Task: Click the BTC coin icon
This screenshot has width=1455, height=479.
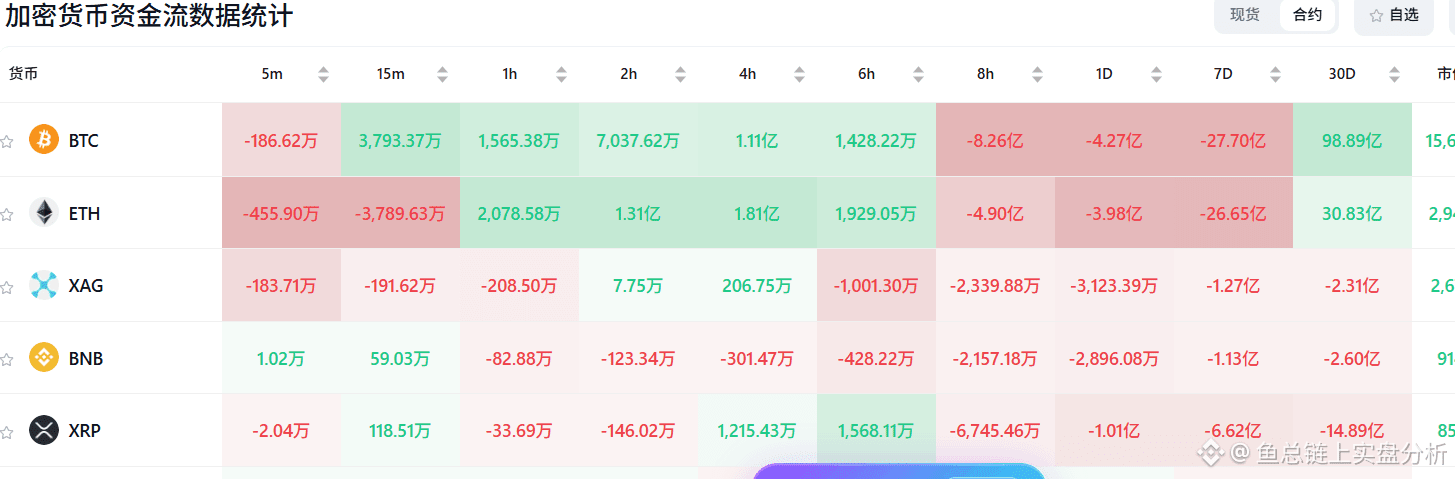Action: click(44, 141)
